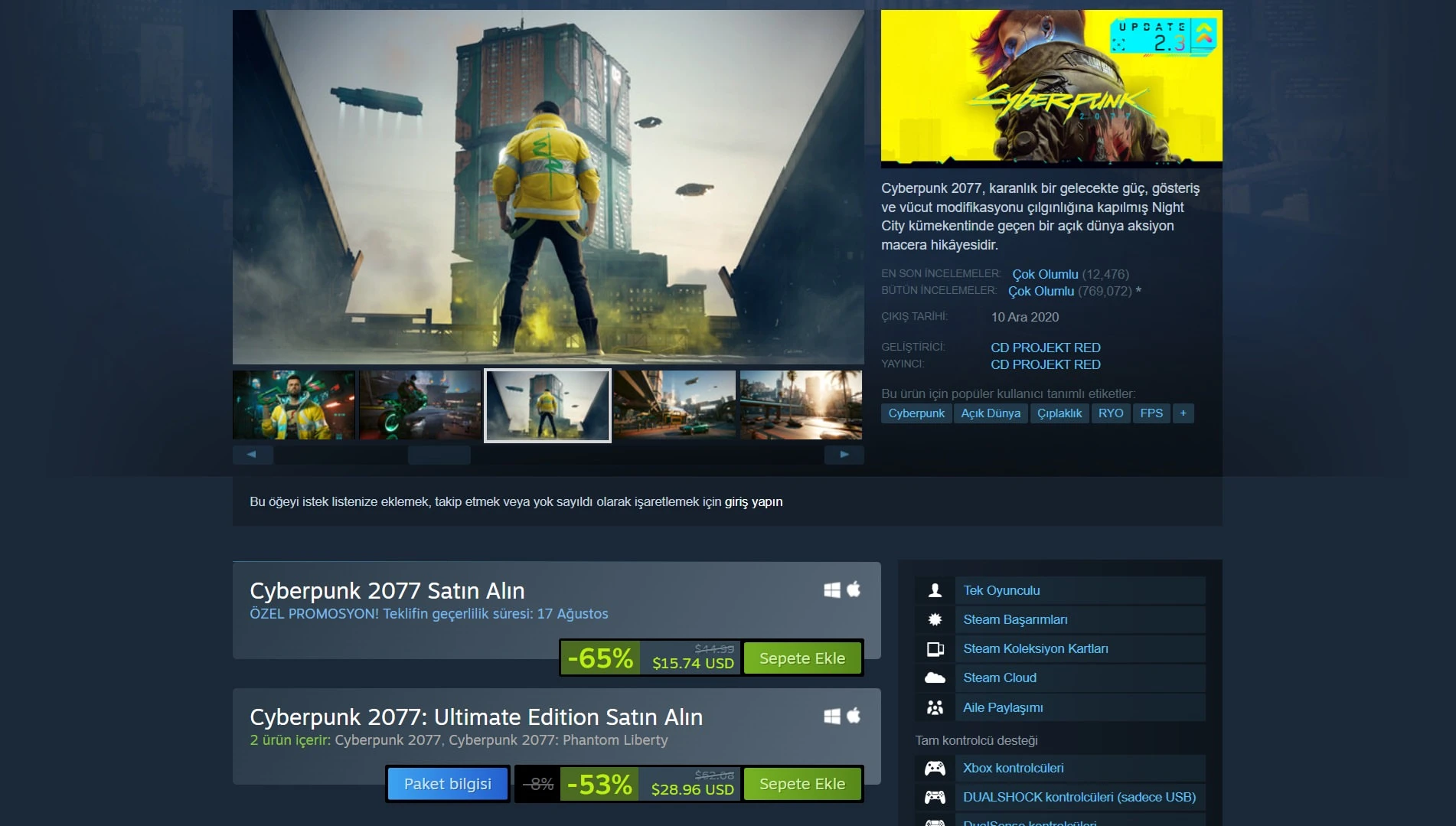
Task: Open publisher CD PROJEKT RED link
Action: coord(1046,364)
